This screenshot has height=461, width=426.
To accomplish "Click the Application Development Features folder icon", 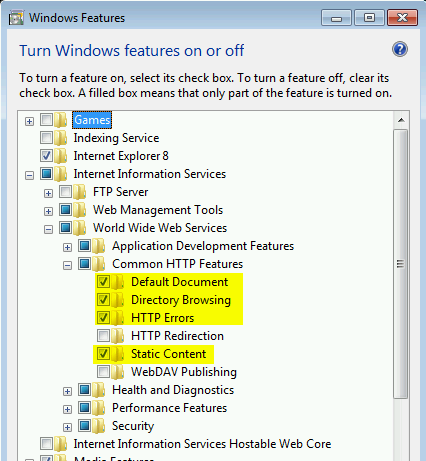I will click(99, 246).
